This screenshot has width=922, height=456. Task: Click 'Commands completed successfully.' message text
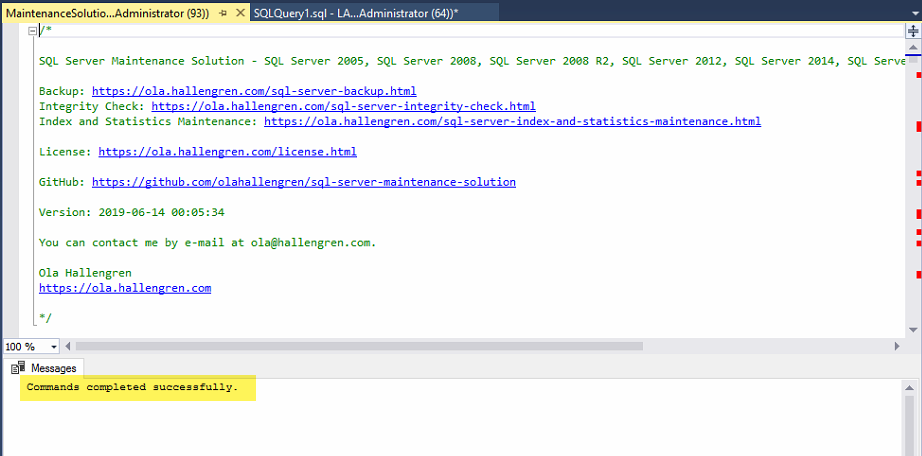pyautogui.click(x=132, y=388)
